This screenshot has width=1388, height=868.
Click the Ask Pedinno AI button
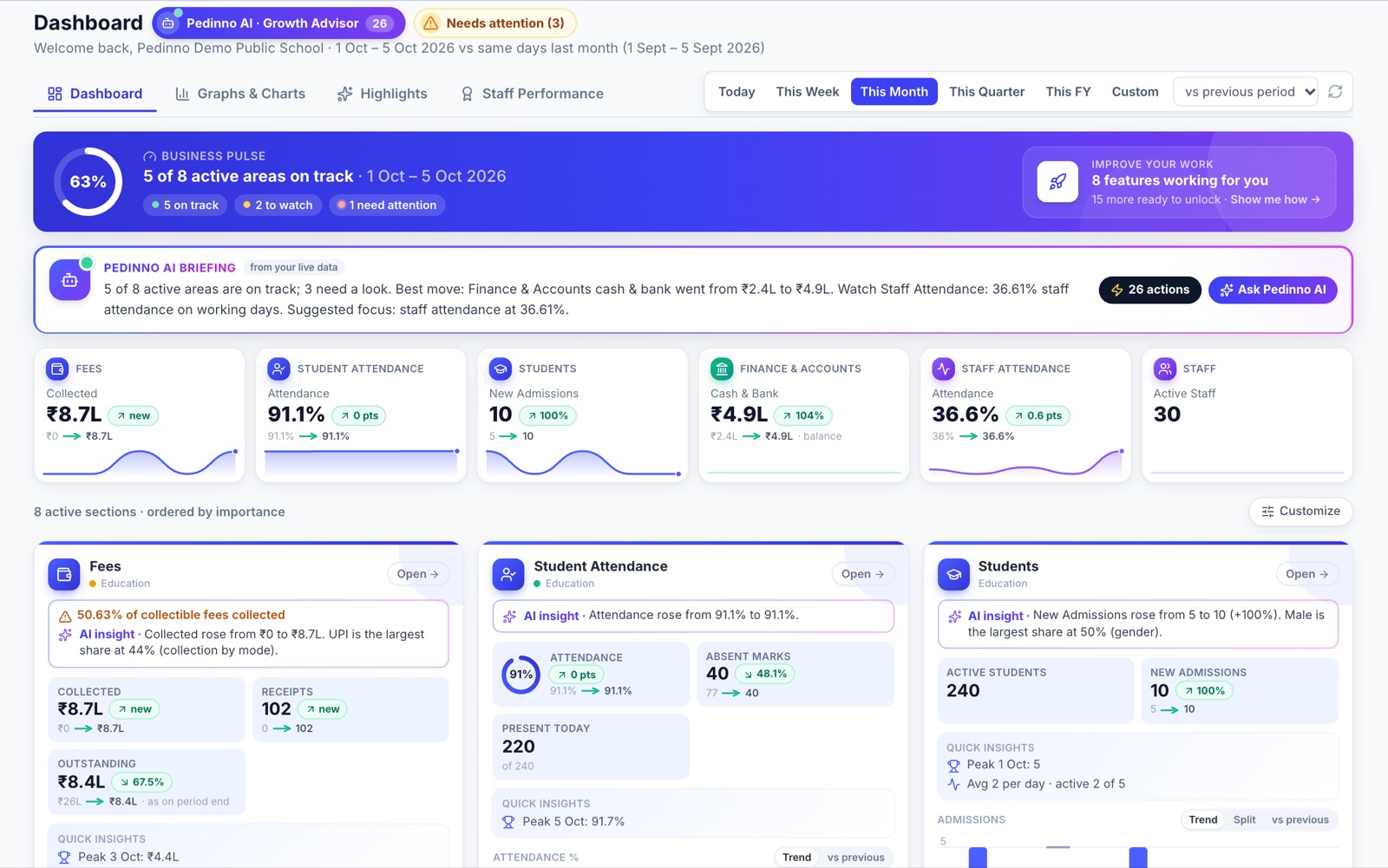click(1273, 290)
